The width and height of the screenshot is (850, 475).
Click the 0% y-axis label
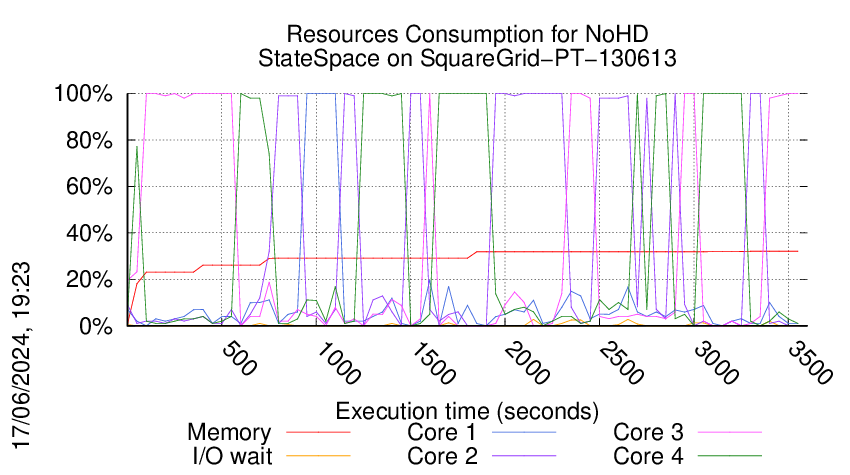(96, 326)
